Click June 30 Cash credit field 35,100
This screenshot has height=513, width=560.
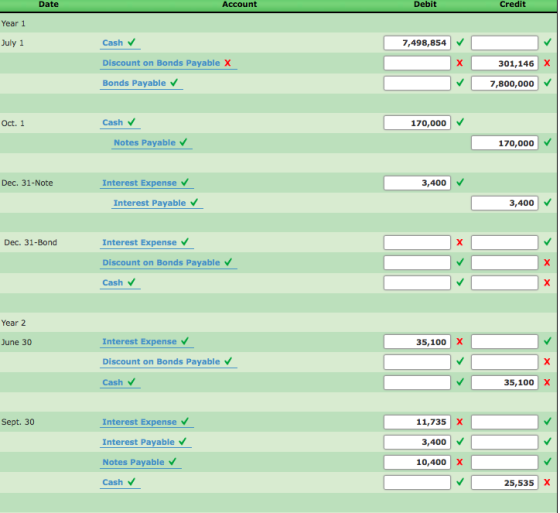505,382
